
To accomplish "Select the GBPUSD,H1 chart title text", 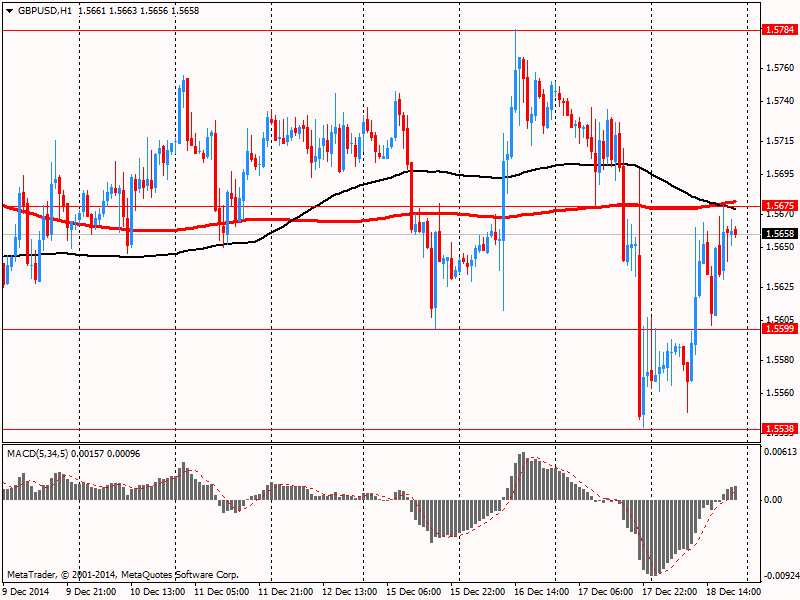I will (x=45, y=11).
